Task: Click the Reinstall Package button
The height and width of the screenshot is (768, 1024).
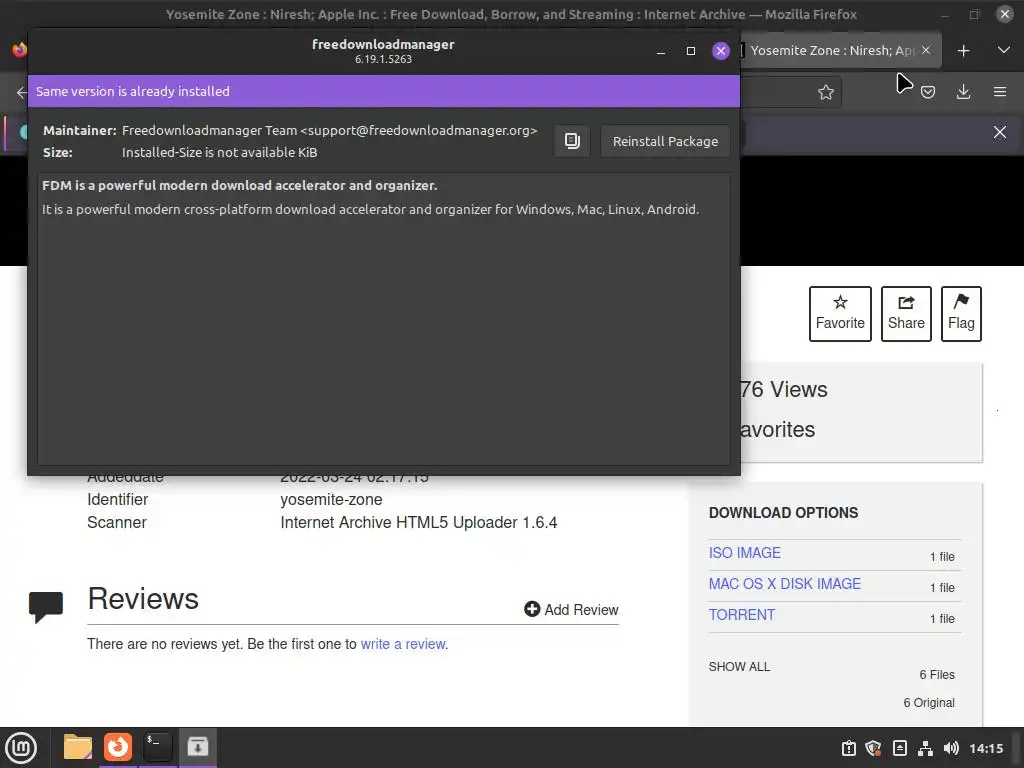Action: [x=665, y=141]
